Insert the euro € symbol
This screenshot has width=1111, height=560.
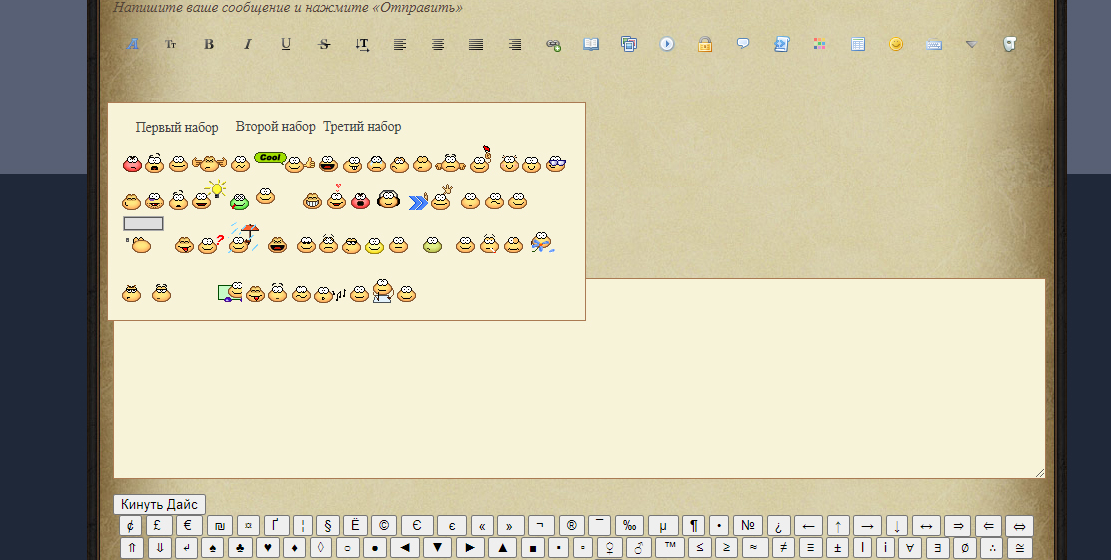187,526
